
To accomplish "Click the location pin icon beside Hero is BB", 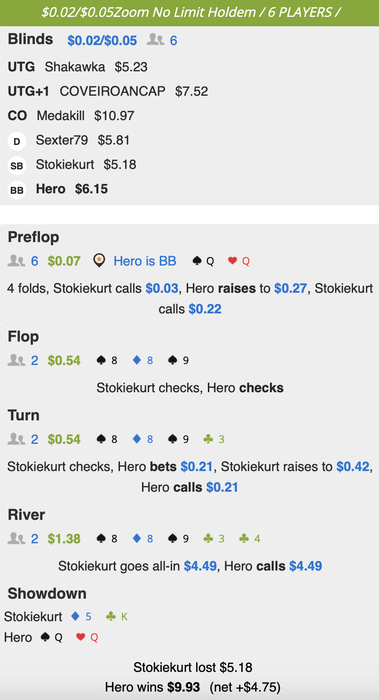I will click(x=100, y=261).
